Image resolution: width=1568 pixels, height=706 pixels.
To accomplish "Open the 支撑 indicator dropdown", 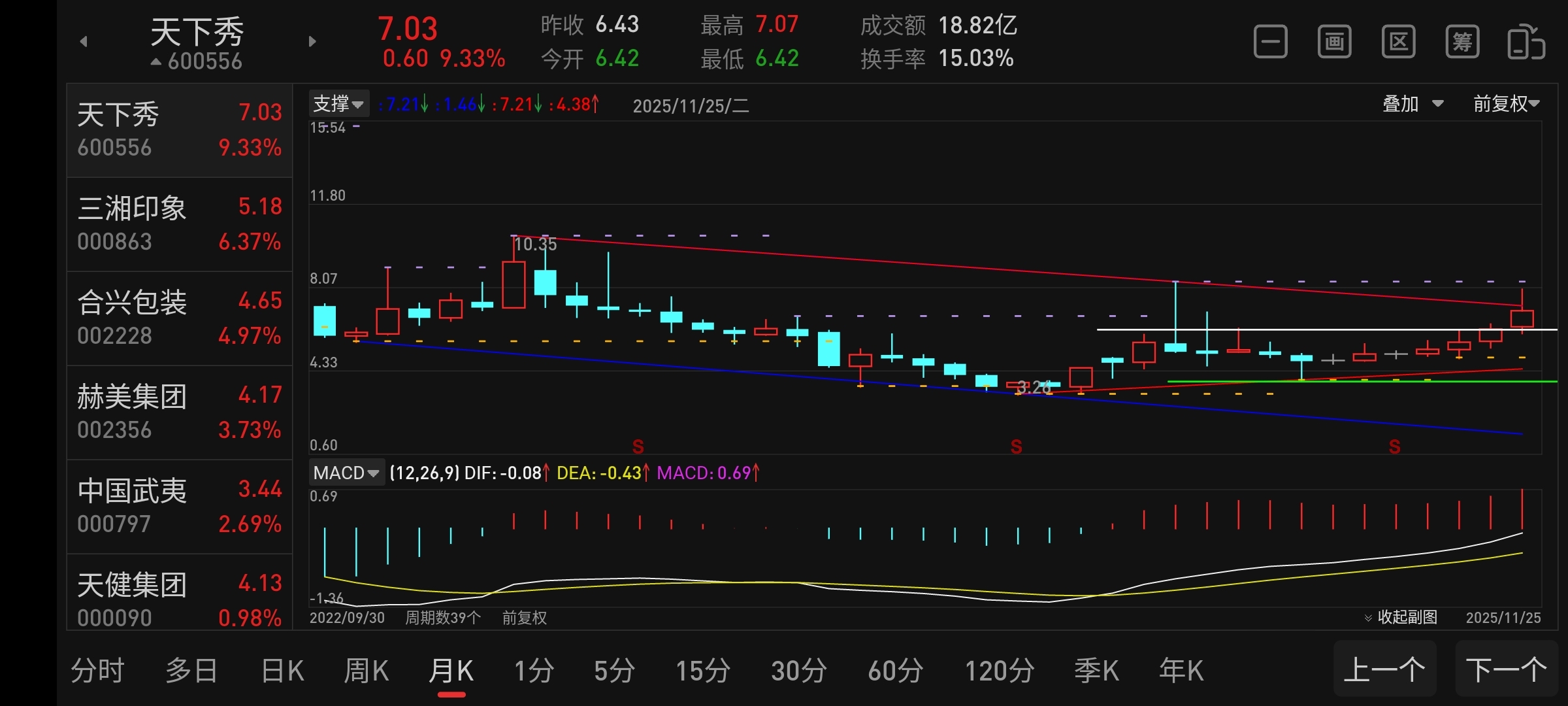I will pyautogui.click(x=338, y=104).
